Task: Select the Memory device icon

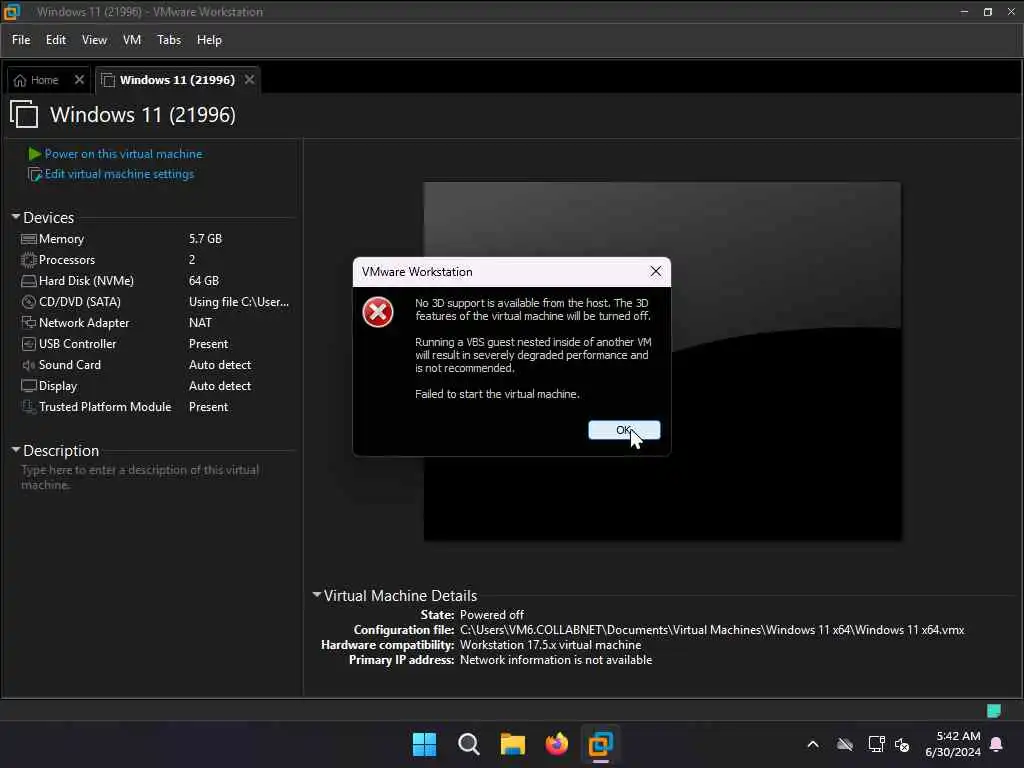Action: [x=29, y=239]
